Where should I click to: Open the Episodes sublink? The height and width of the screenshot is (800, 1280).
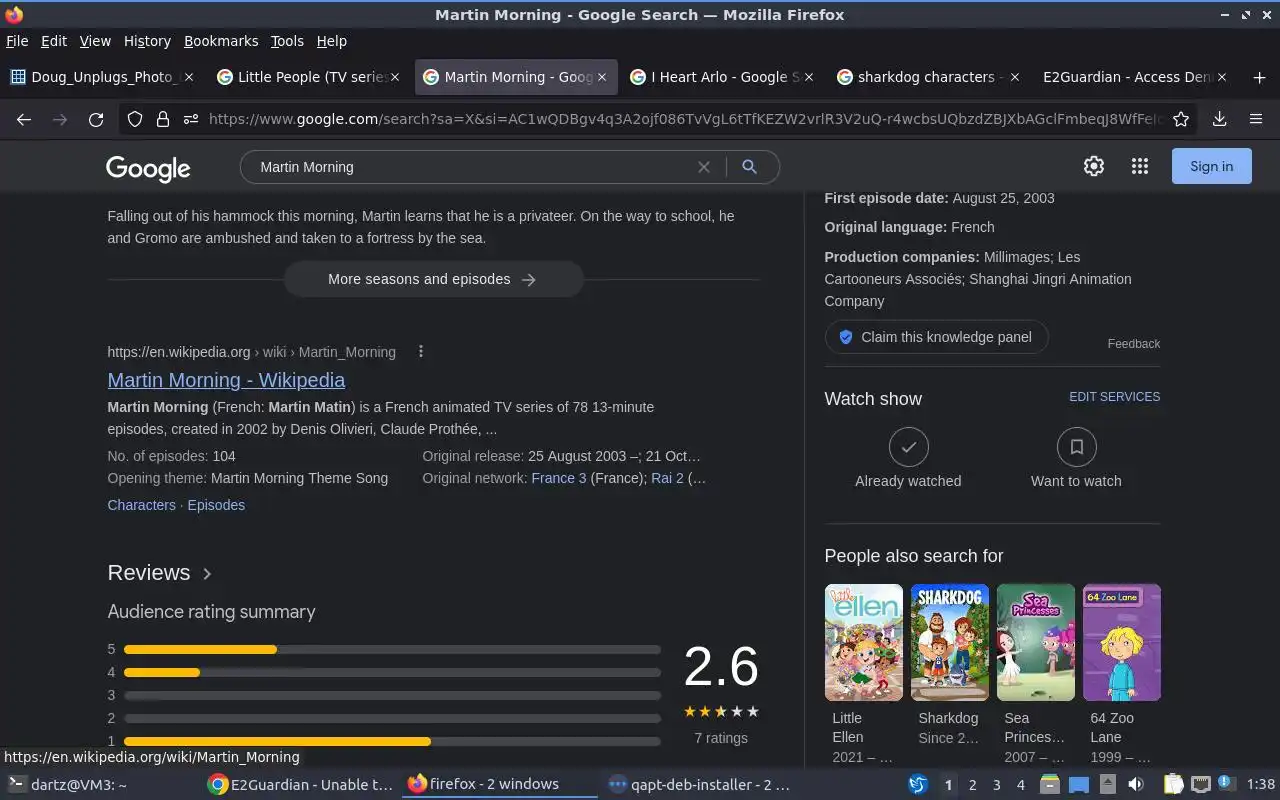(x=216, y=505)
